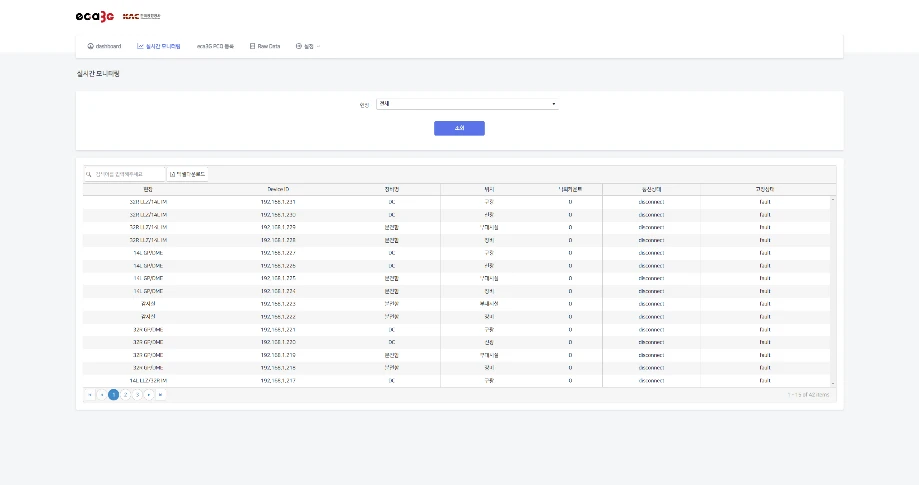919x485 pixels.
Task: Select Device ID cell 192.168.1.221
Action: click(x=278, y=330)
